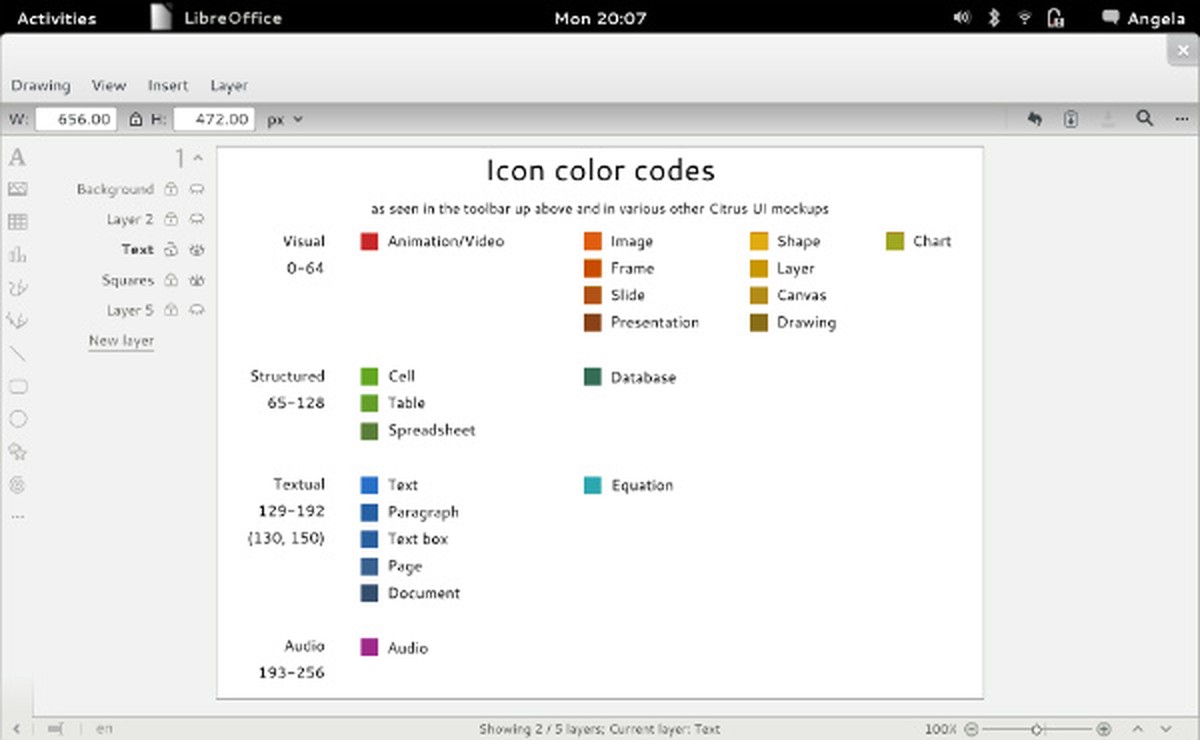Toggle the lock on the Background layer
Image resolution: width=1200 pixels, height=740 pixels.
(172, 188)
